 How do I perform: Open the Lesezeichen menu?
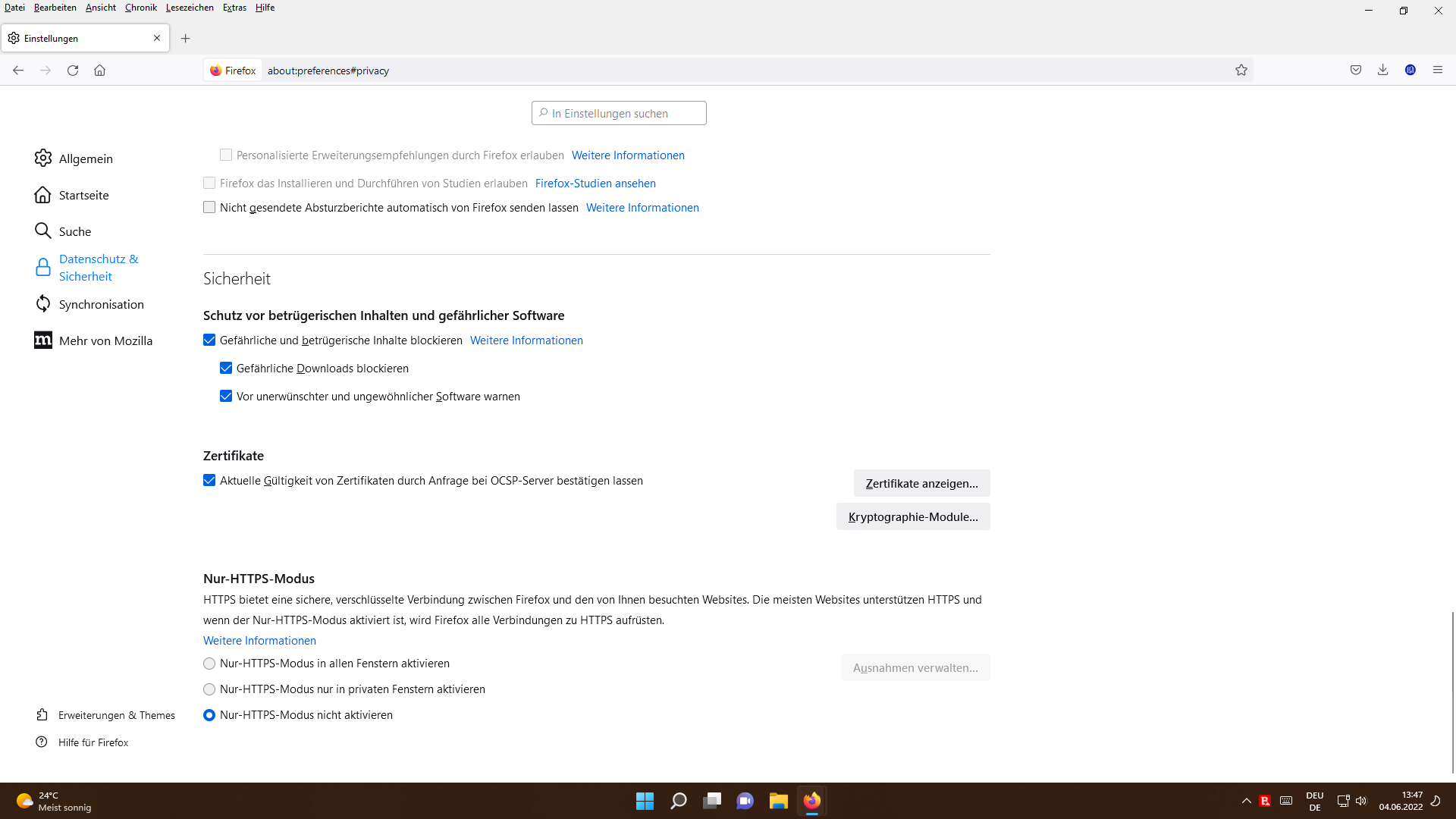click(190, 8)
